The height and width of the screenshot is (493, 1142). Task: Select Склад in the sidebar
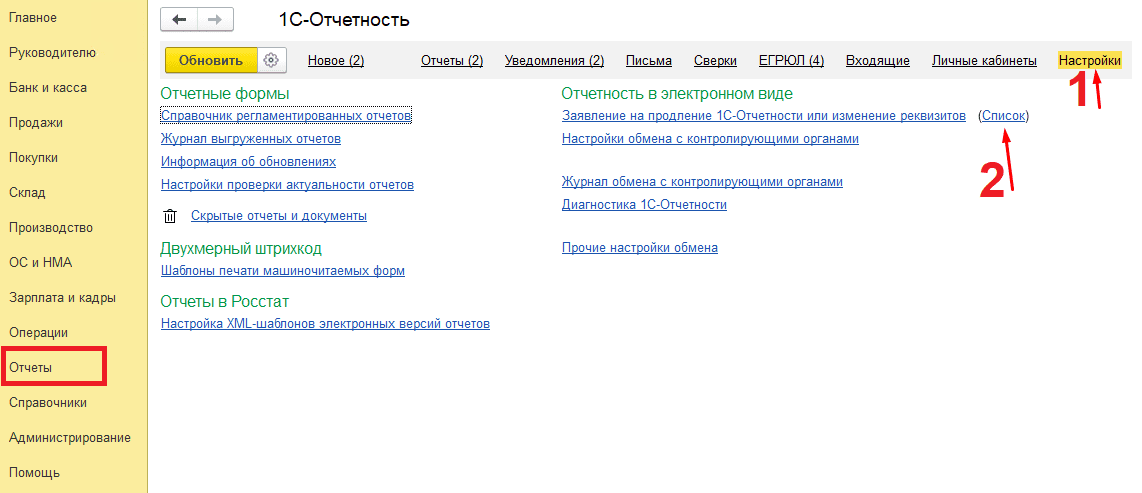[27, 192]
